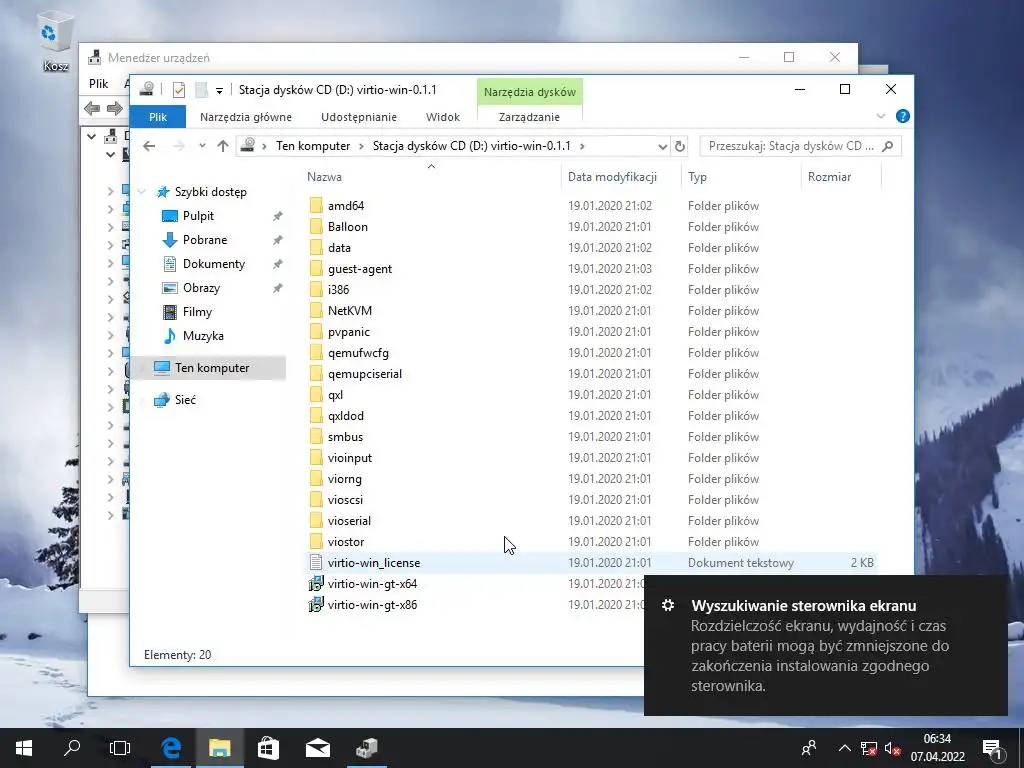Open Microsoft Store from taskbar
The image size is (1024, 768).
pyautogui.click(x=268, y=748)
